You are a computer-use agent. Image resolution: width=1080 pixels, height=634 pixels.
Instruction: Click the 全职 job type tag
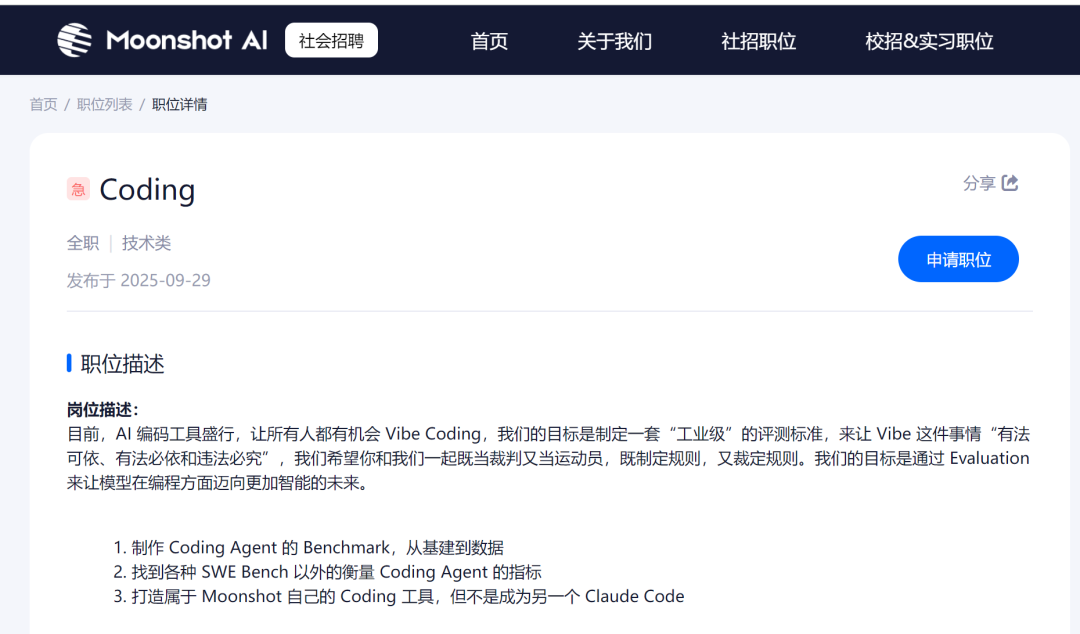coord(83,243)
